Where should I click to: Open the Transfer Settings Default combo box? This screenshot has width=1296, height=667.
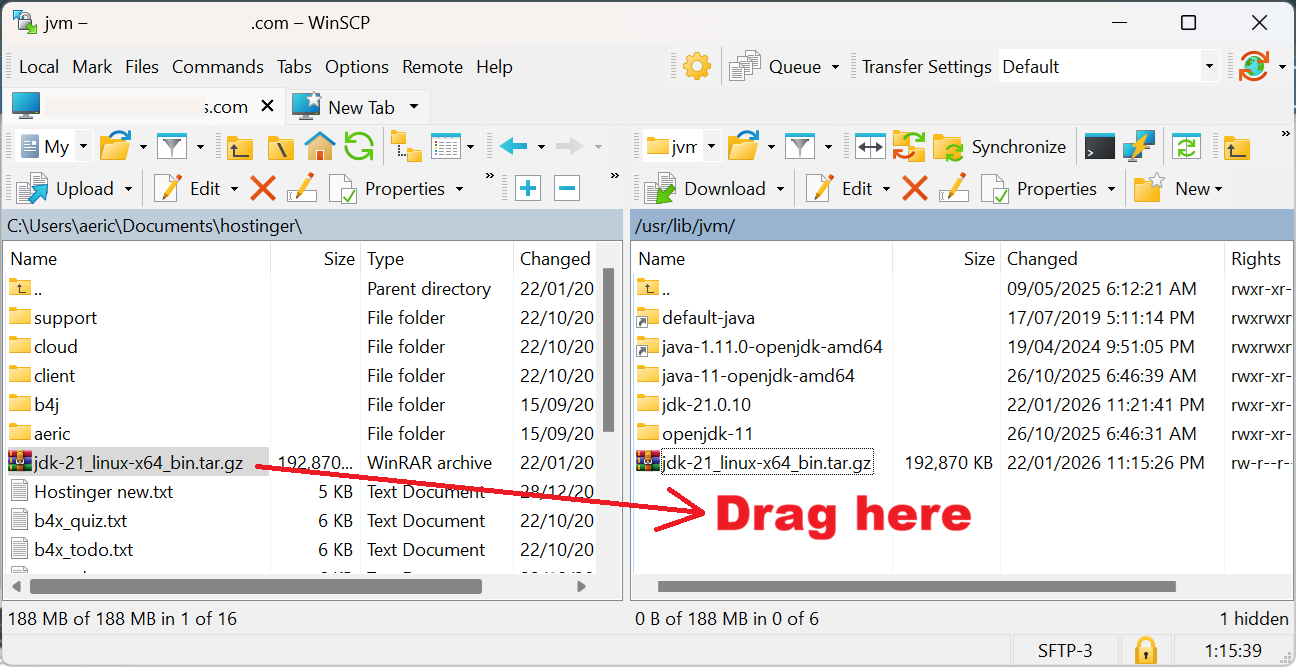pos(1108,67)
